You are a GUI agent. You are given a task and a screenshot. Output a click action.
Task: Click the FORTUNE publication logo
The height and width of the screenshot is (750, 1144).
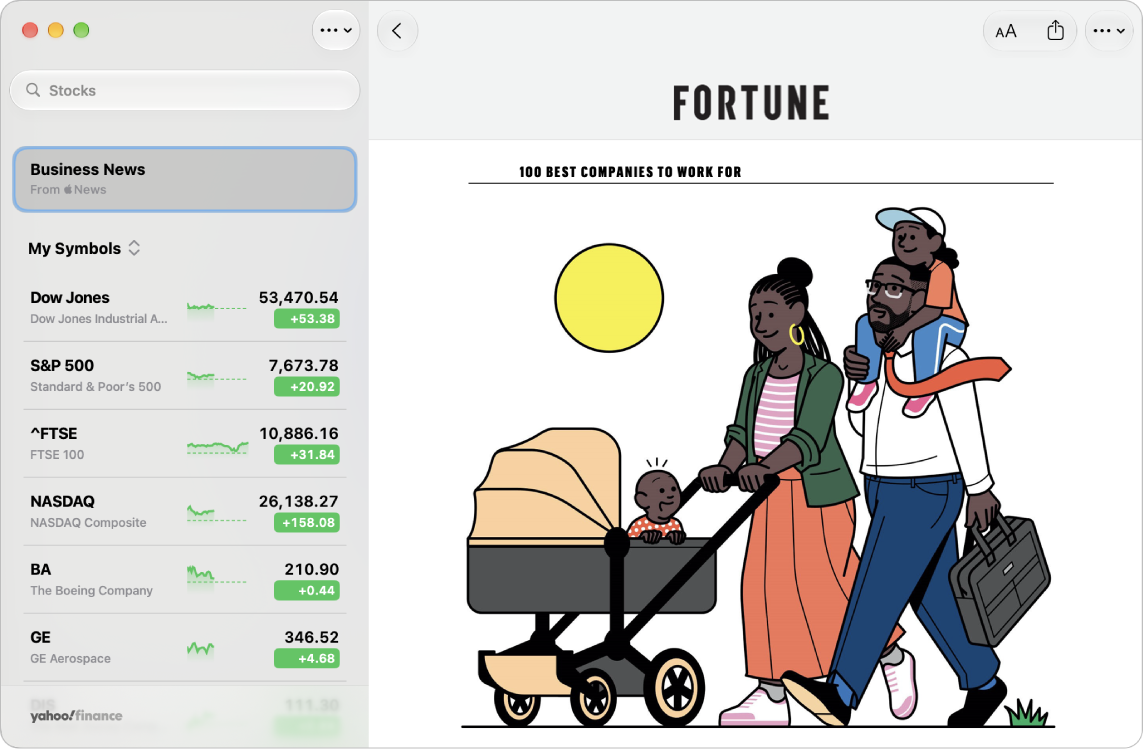(x=751, y=103)
